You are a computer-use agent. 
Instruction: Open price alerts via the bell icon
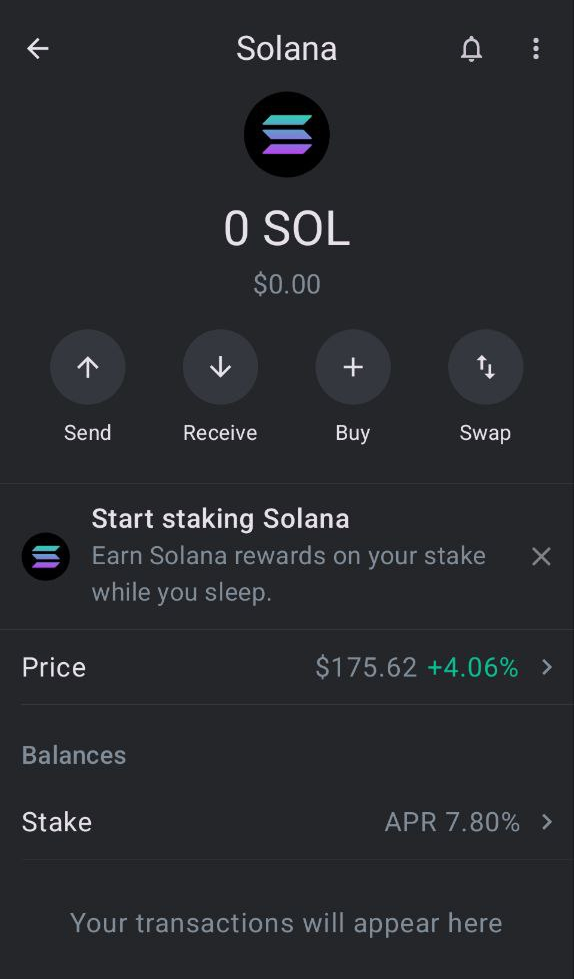(472, 49)
